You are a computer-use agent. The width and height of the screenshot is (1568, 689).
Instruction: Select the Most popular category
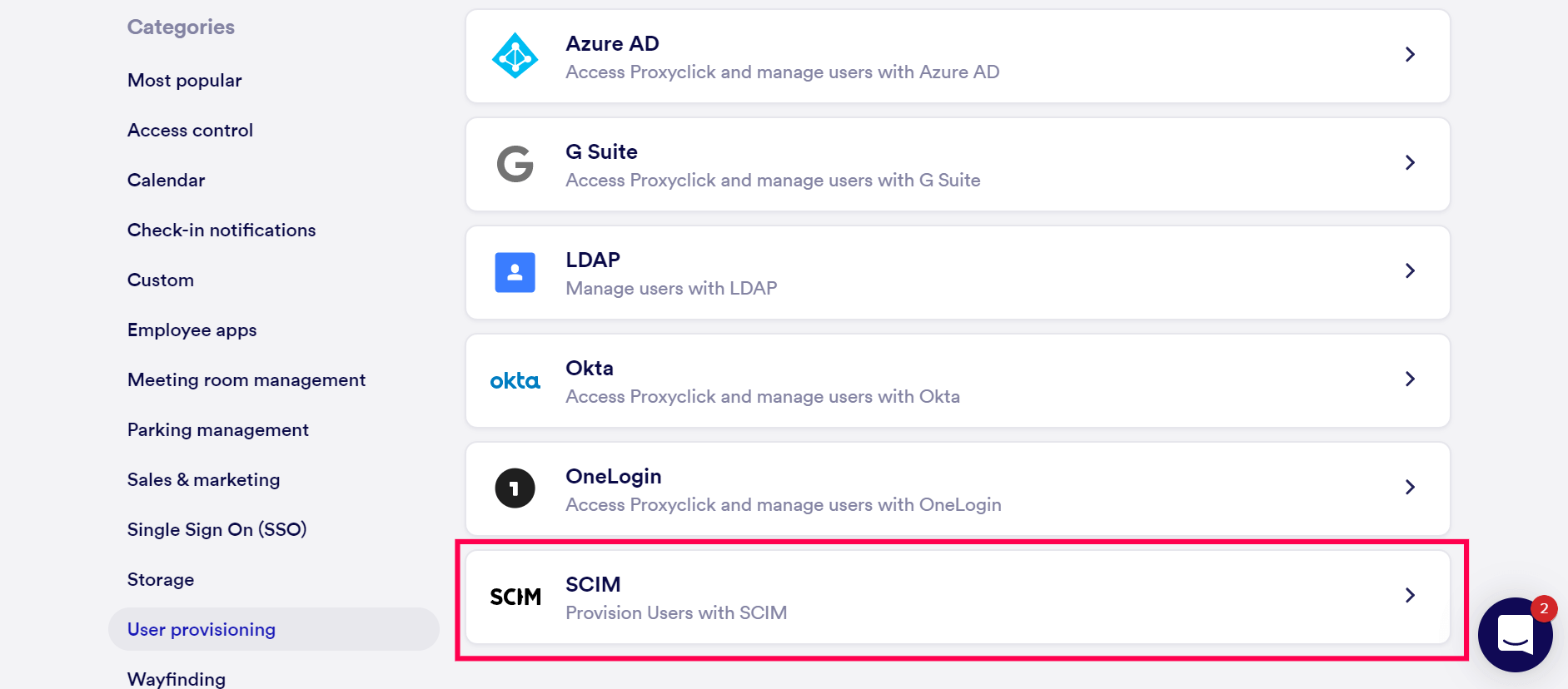tap(184, 81)
